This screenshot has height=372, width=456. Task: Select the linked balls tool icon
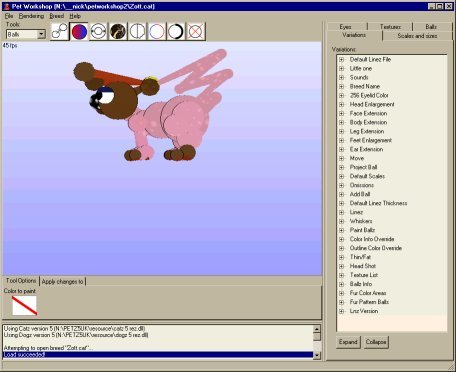pyautogui.click(x=59, y=32)
